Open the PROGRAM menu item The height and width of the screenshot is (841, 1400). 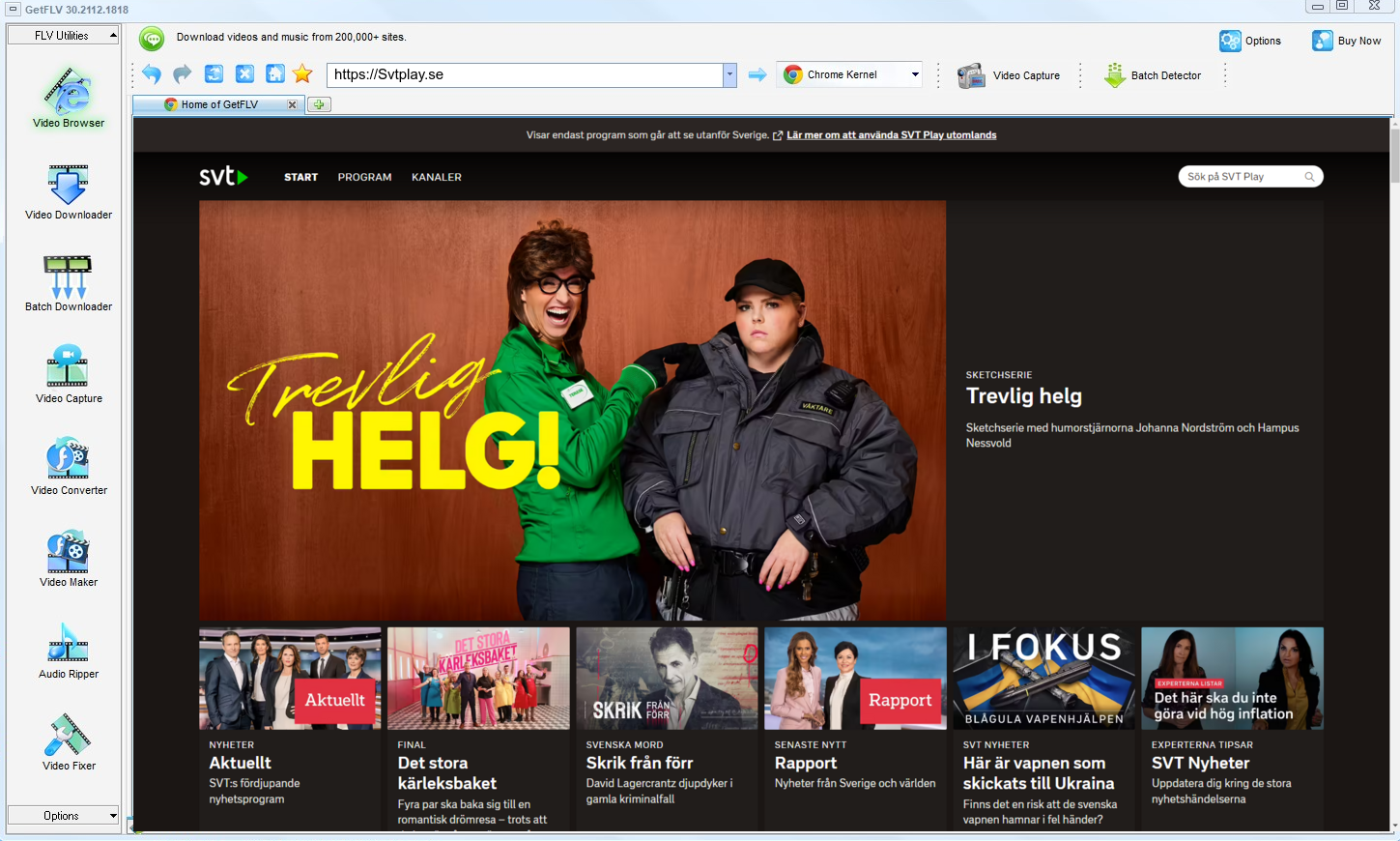[x=364, y=177]
